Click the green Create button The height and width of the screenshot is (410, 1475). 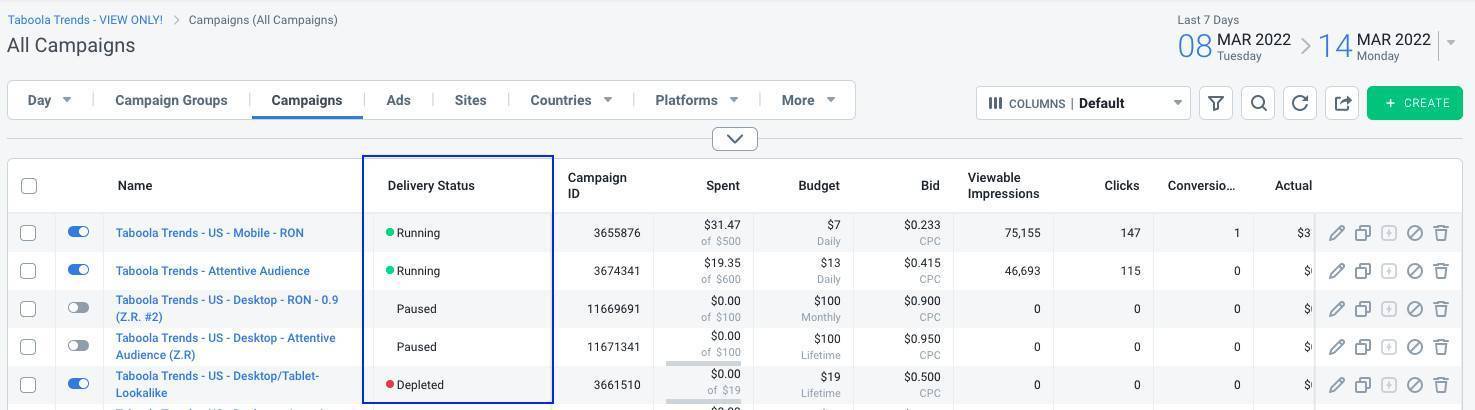click(x=1415, y=103)
